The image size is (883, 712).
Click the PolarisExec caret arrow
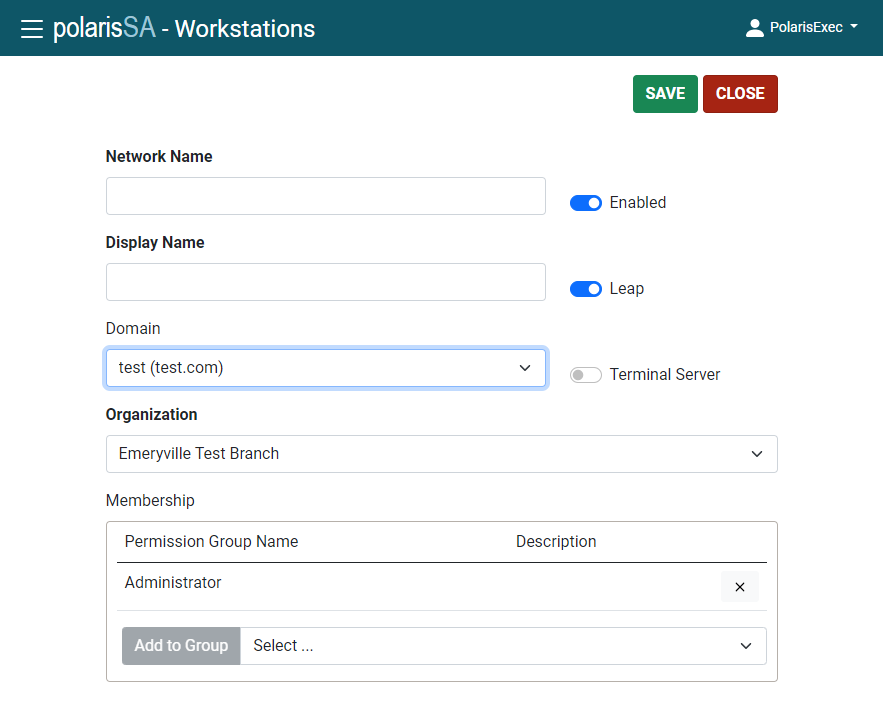[x=854, y=26]
